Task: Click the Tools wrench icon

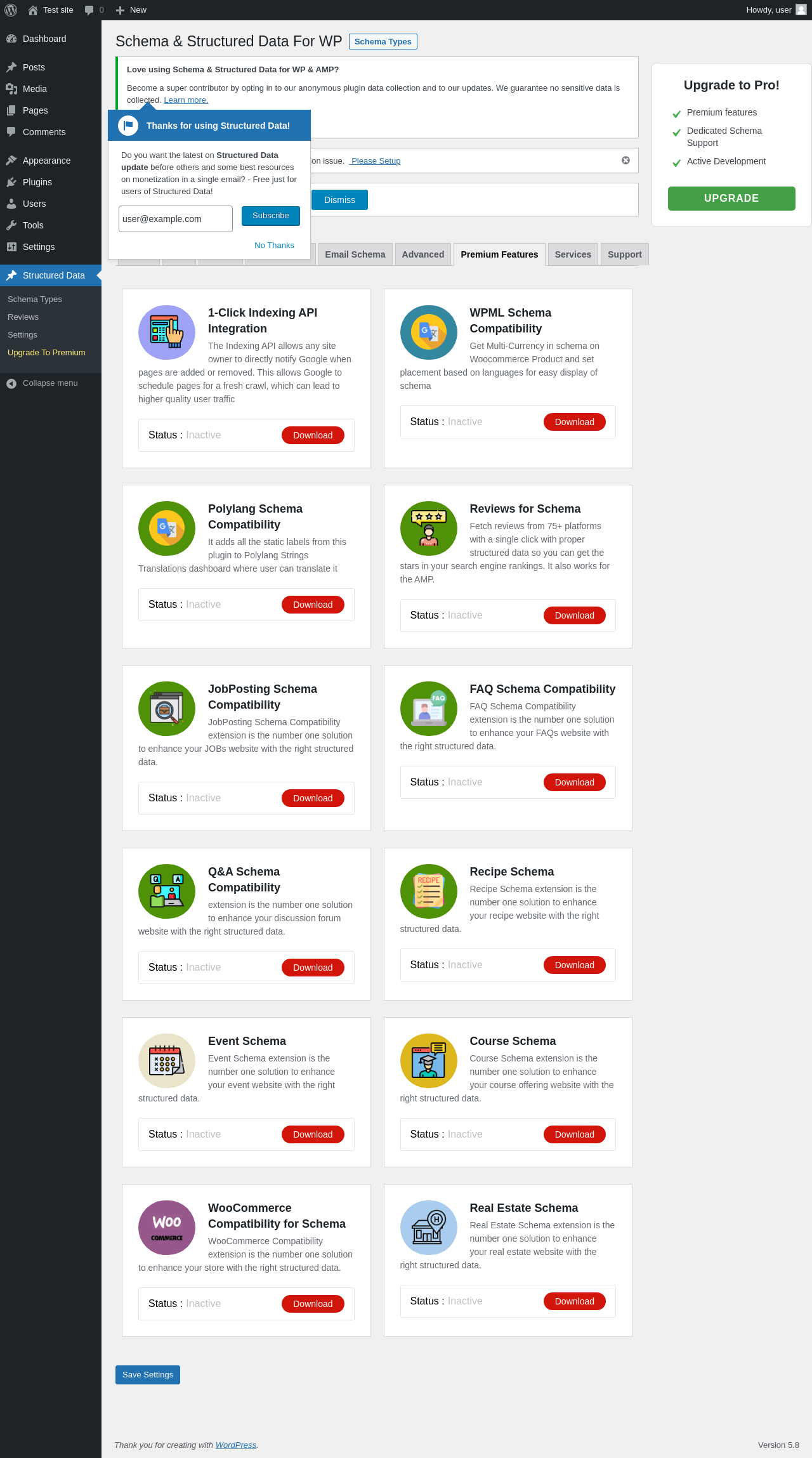Action: pos(11,225)
